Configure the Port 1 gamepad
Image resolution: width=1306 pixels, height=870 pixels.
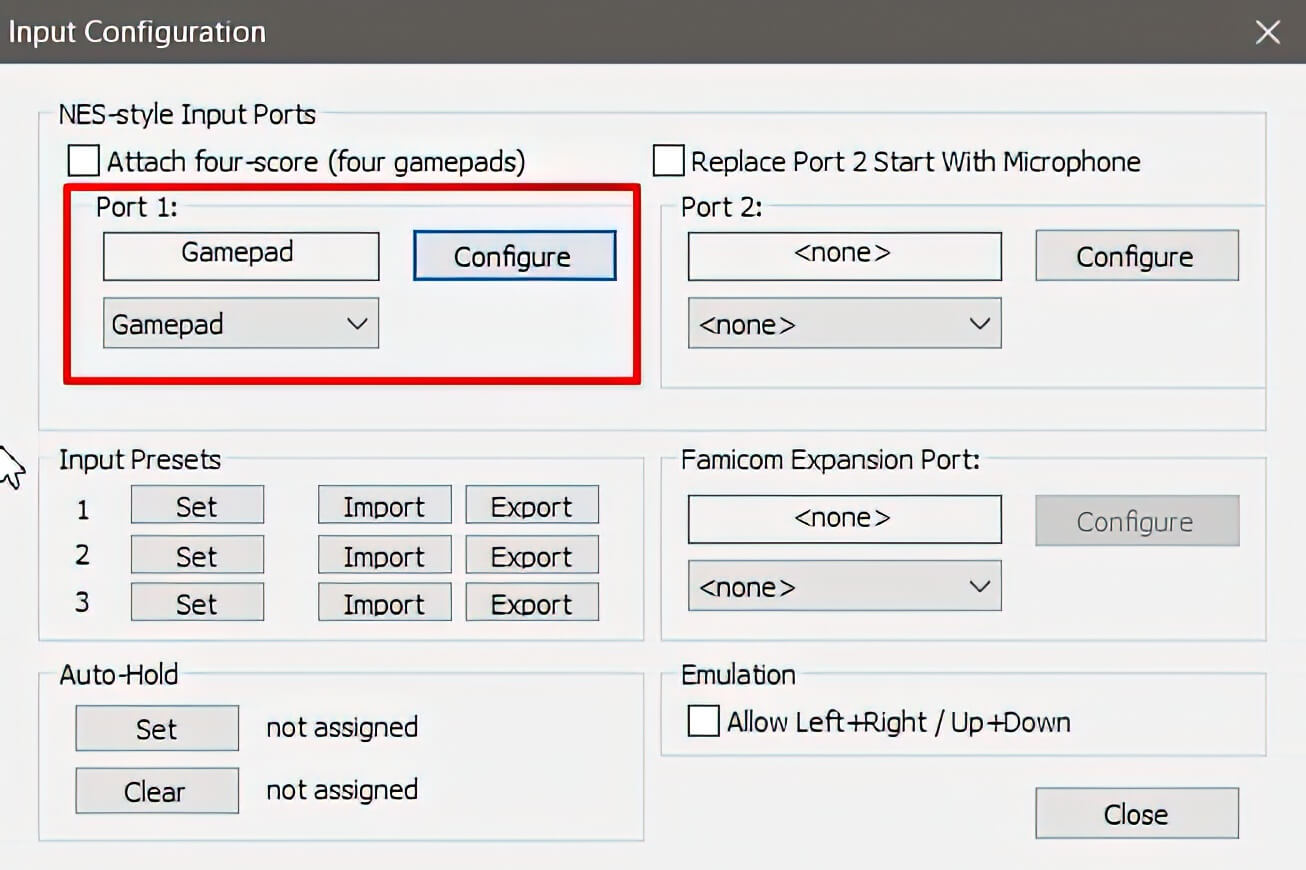[x=513, y=256]
